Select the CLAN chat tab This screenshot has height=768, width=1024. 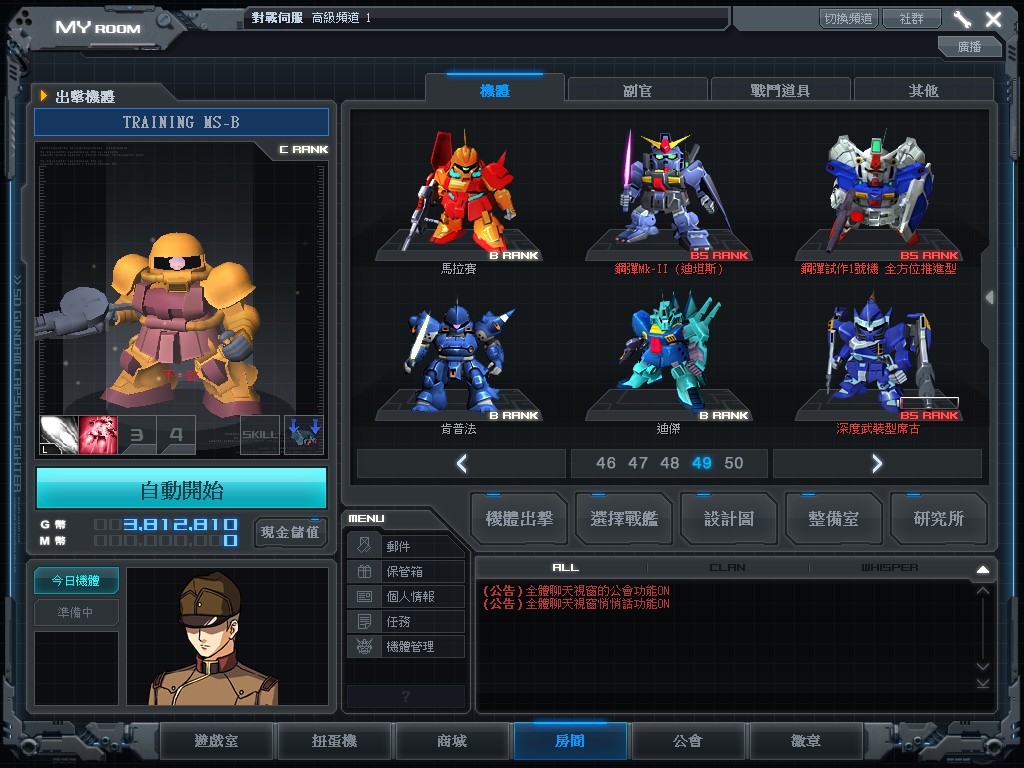point(728,568)
